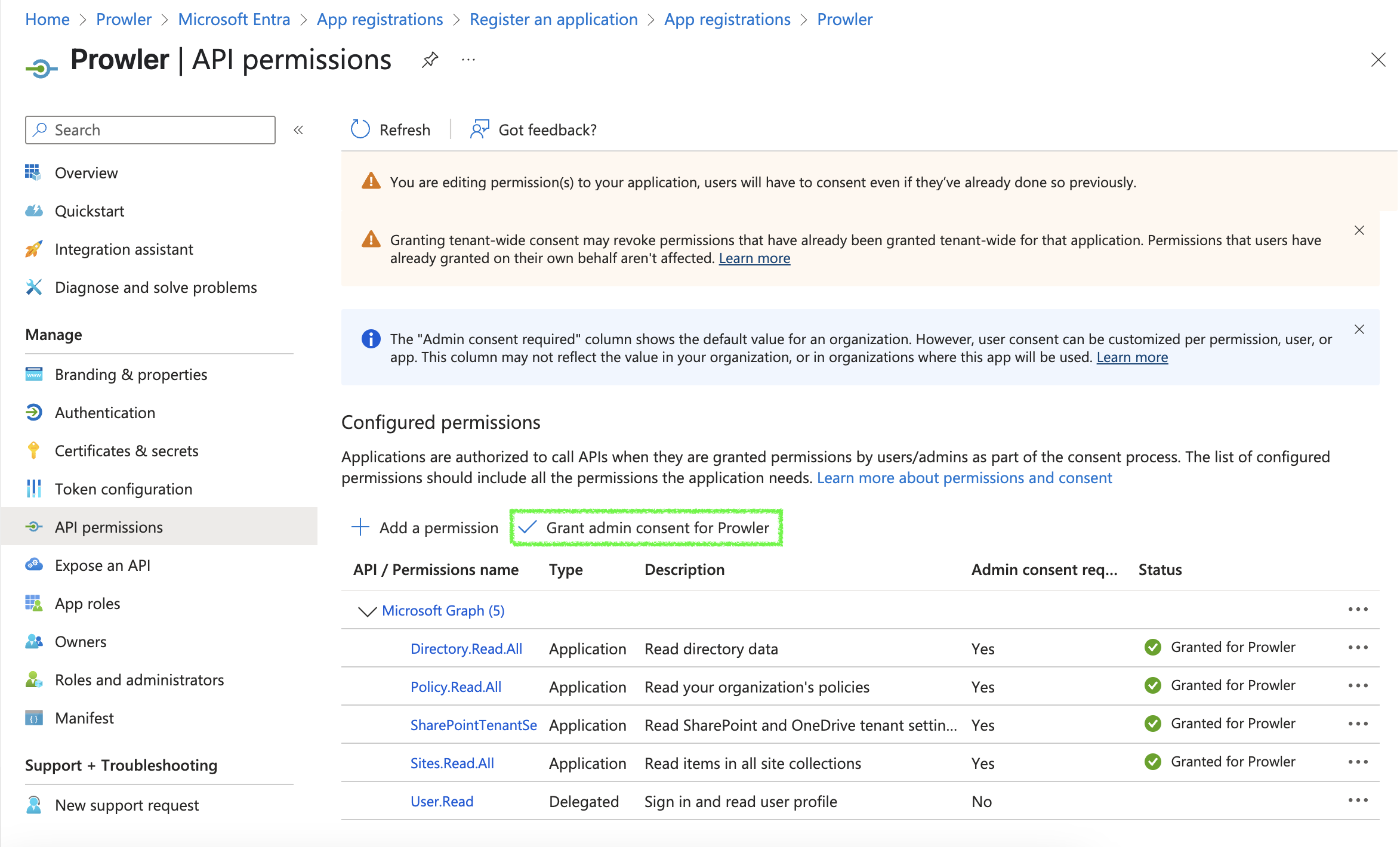Click the Got feedback person icon
This screenshot has height=847, width=1400.
click(479, 129)
